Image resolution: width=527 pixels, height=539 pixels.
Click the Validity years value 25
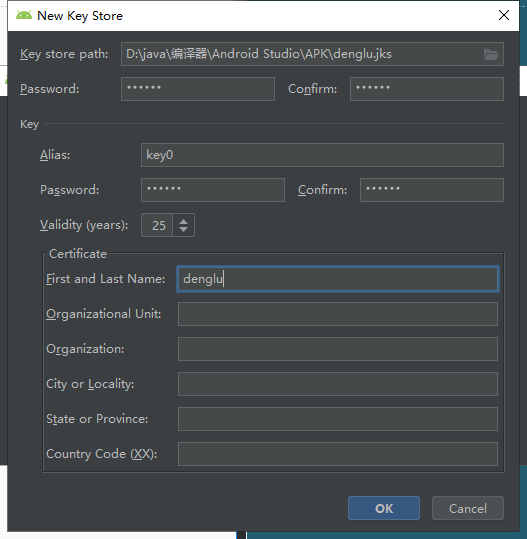(x=157, y=225)
